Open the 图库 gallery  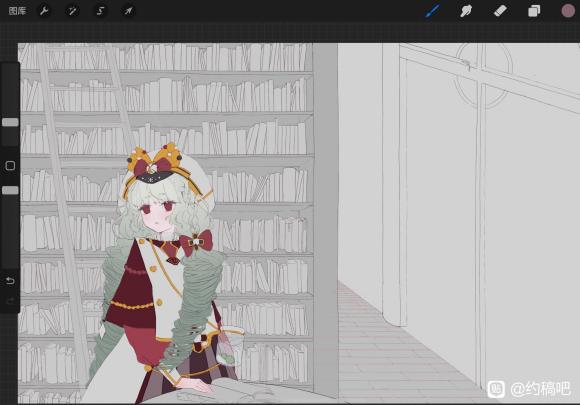pyautogui.click(x=17, y=11)
